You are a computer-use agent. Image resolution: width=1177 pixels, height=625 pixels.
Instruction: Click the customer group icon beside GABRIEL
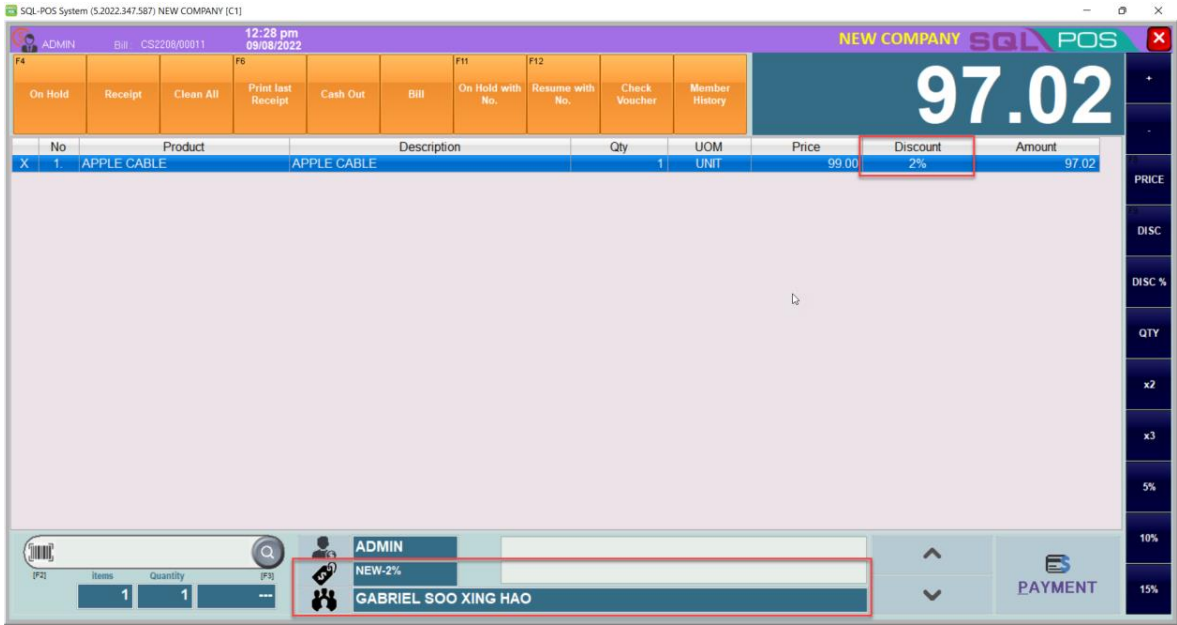324,600
